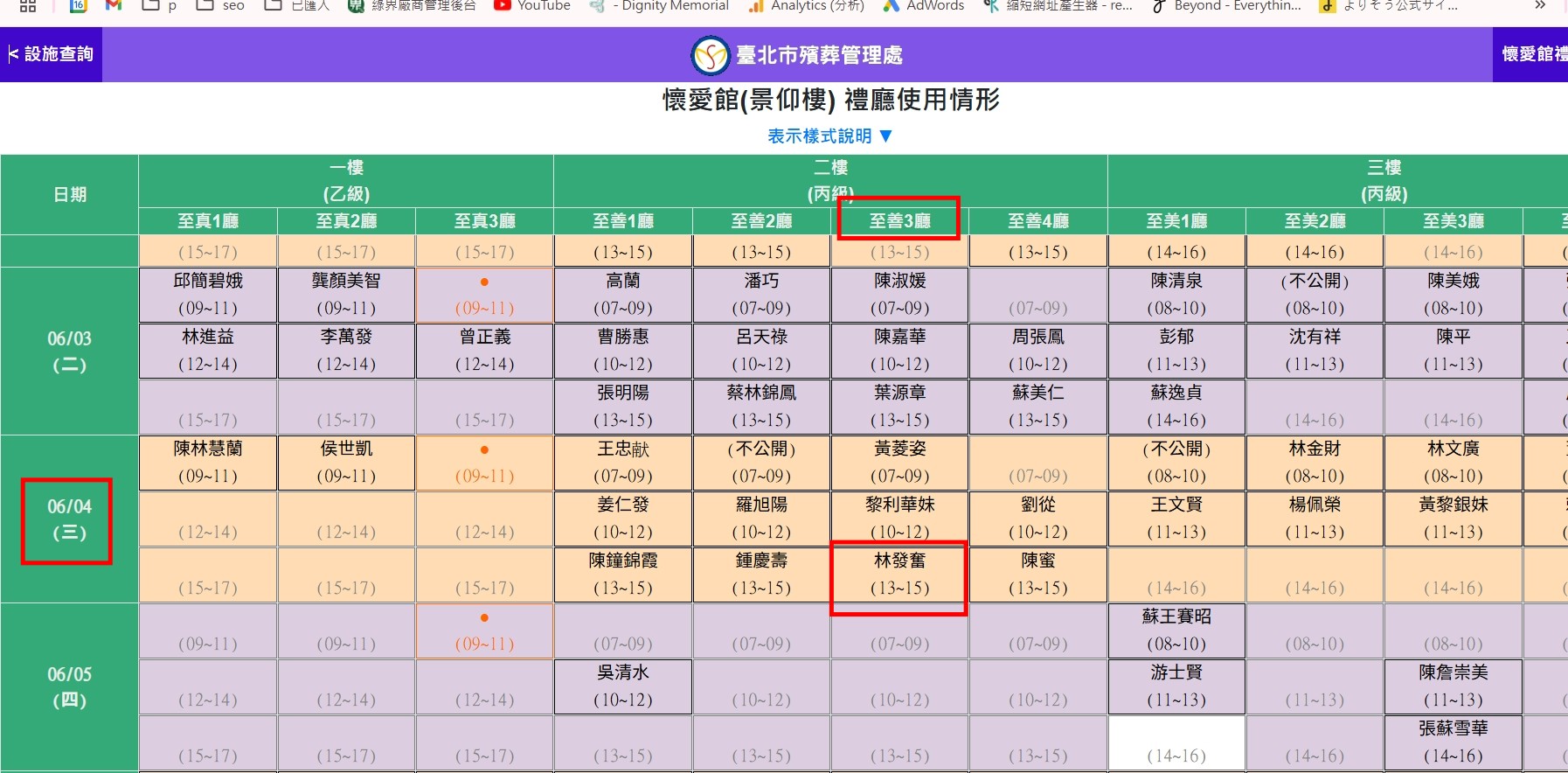Open the 黃黎銀妹 (11~13) booking cell
The height and width of the screenshot is (773, 1568).
(1454, 519)
